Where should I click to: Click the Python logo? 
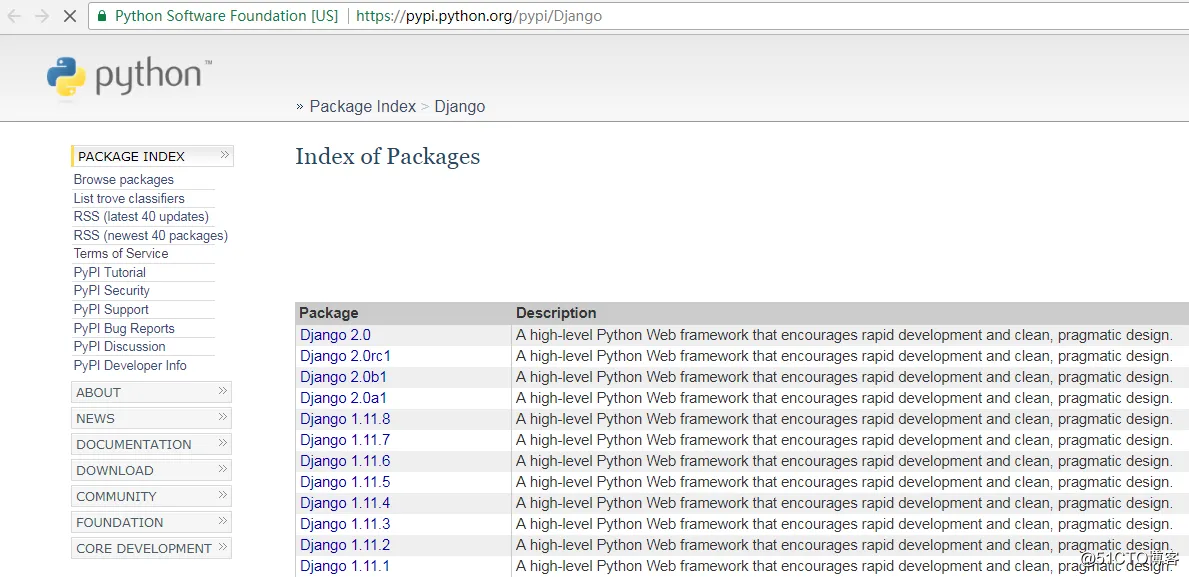coord(129,77)
